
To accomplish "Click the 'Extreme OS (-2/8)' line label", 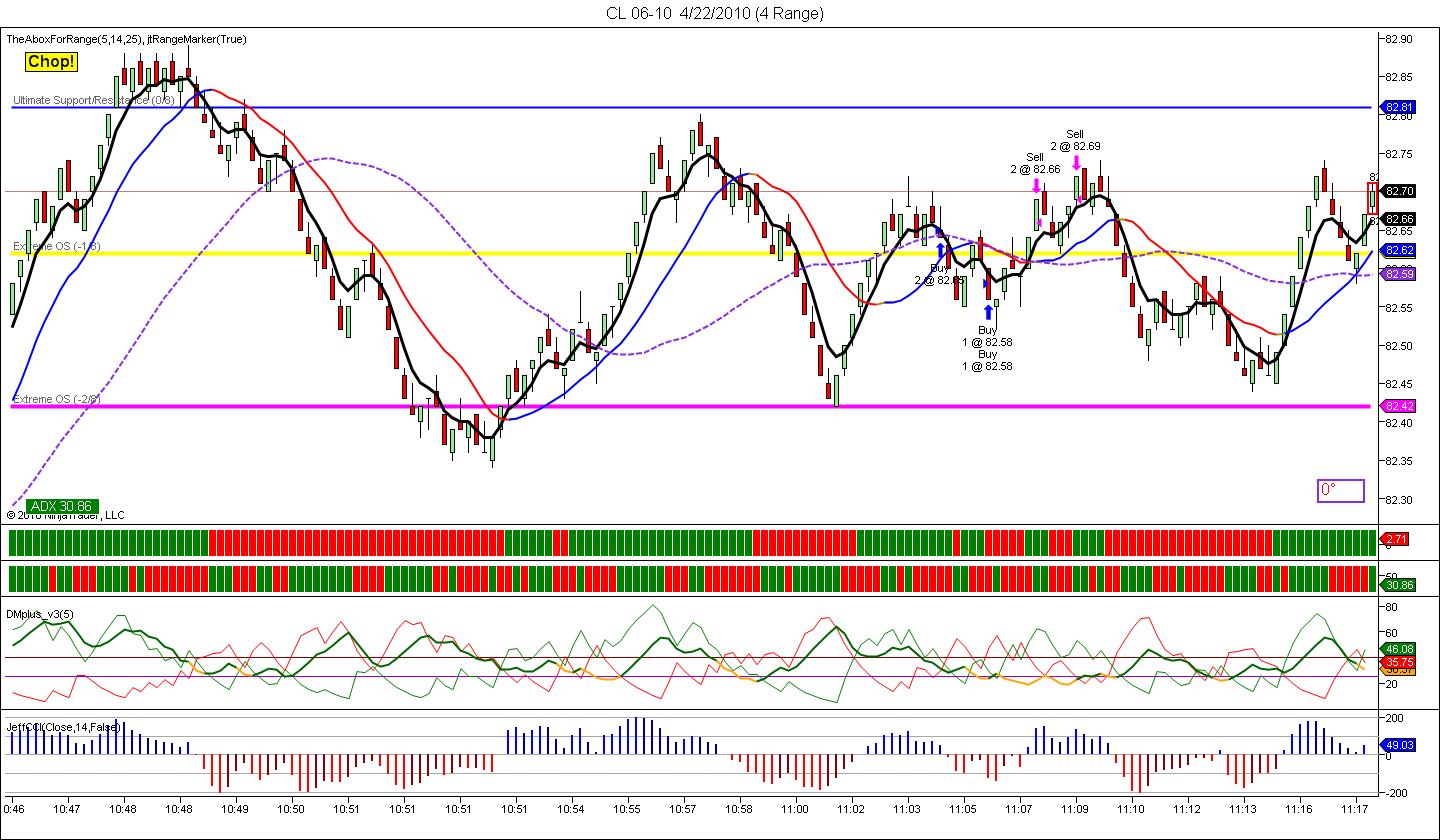I will pyautogui.click(x=57, y=399).
